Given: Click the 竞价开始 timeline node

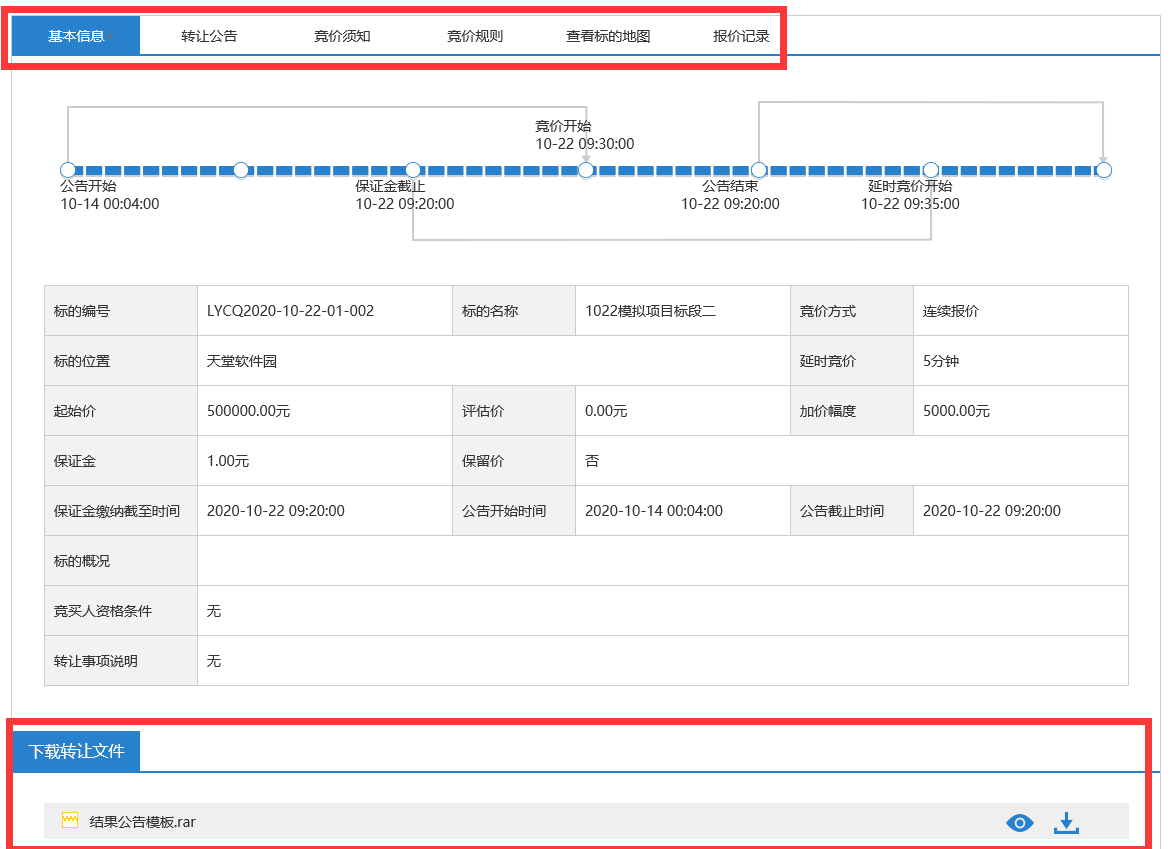Looking at the screenshot, I should (x=586, y=170).
